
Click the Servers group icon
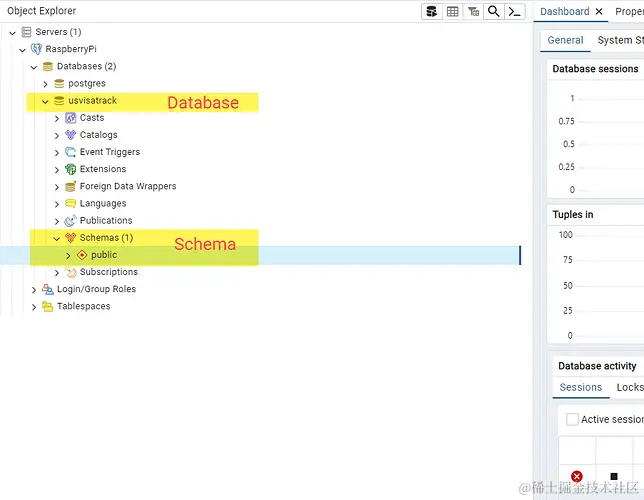click(26, 32)
